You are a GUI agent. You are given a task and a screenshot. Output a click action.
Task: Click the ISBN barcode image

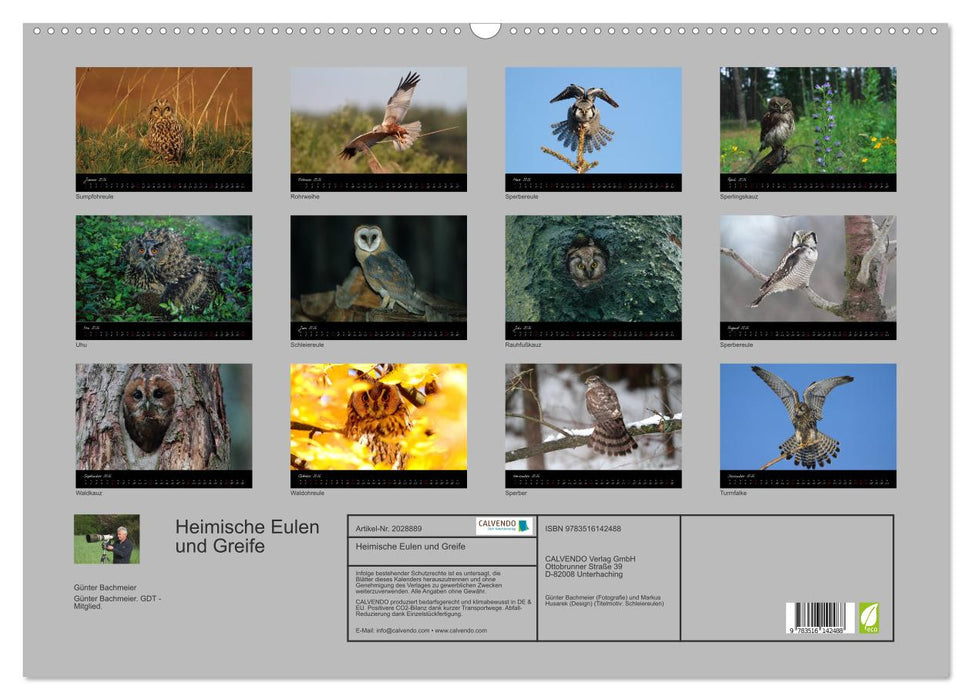pos(819,617)
